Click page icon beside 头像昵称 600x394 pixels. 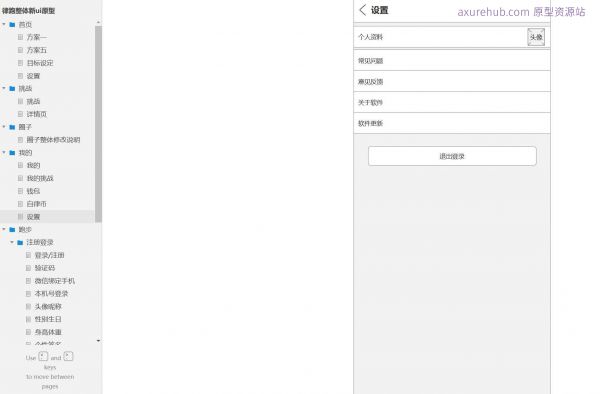[28, 306]
